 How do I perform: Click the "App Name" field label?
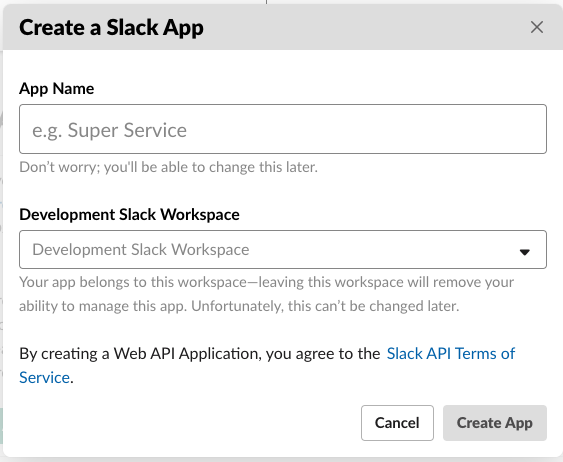pyautogui.click(x=57, y=89)
